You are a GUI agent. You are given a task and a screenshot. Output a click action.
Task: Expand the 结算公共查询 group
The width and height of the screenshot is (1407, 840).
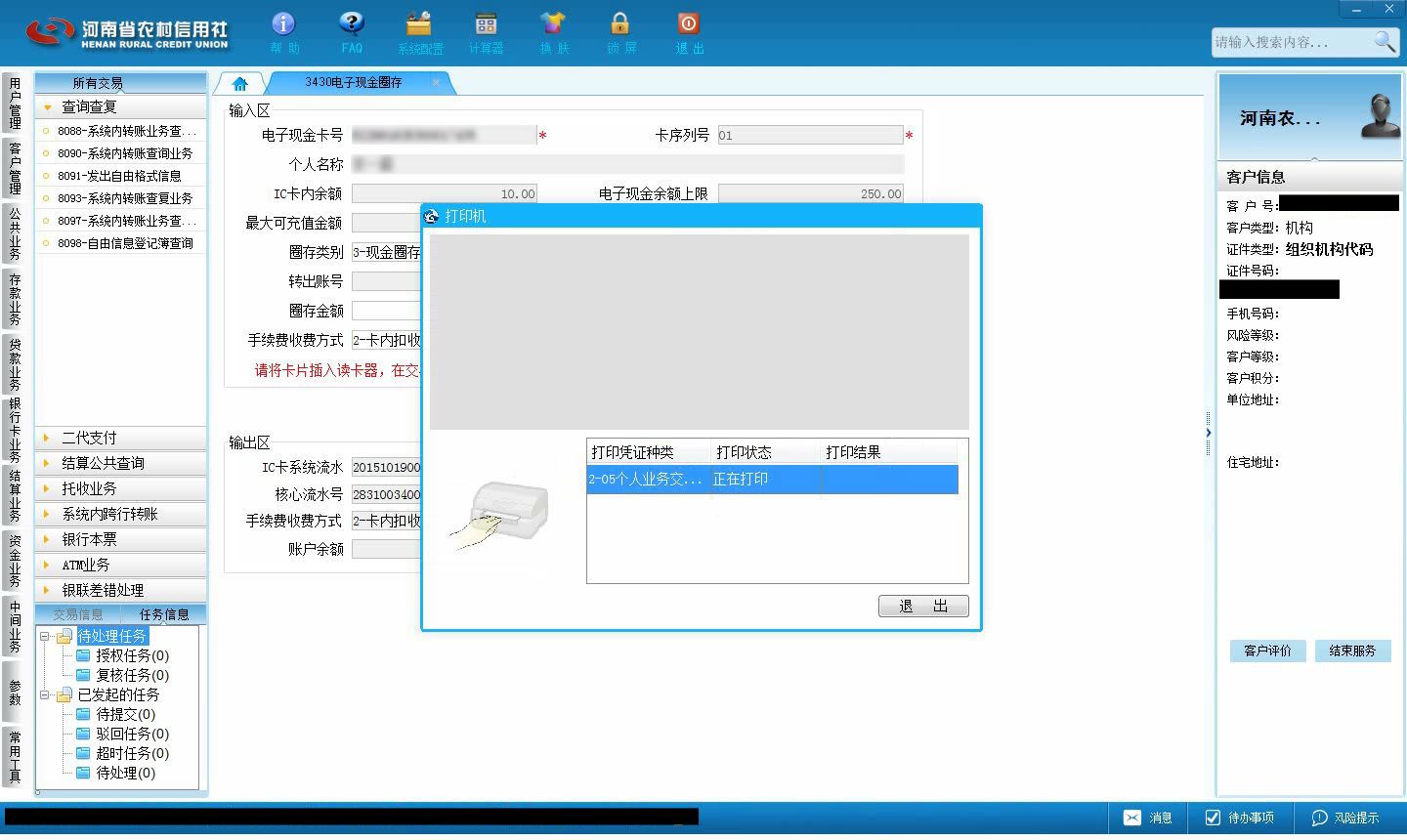(x=121, y=463)
